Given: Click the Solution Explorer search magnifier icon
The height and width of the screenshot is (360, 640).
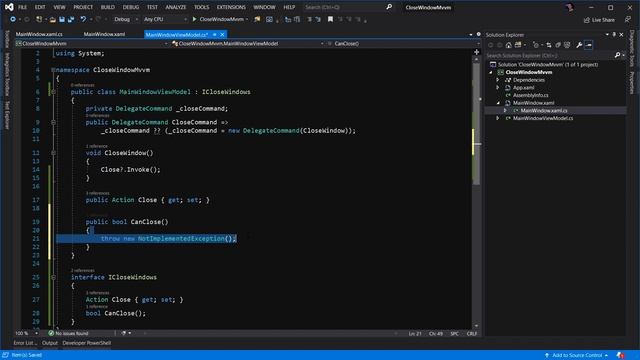Looking at the screenshot, I should (618, 55).
